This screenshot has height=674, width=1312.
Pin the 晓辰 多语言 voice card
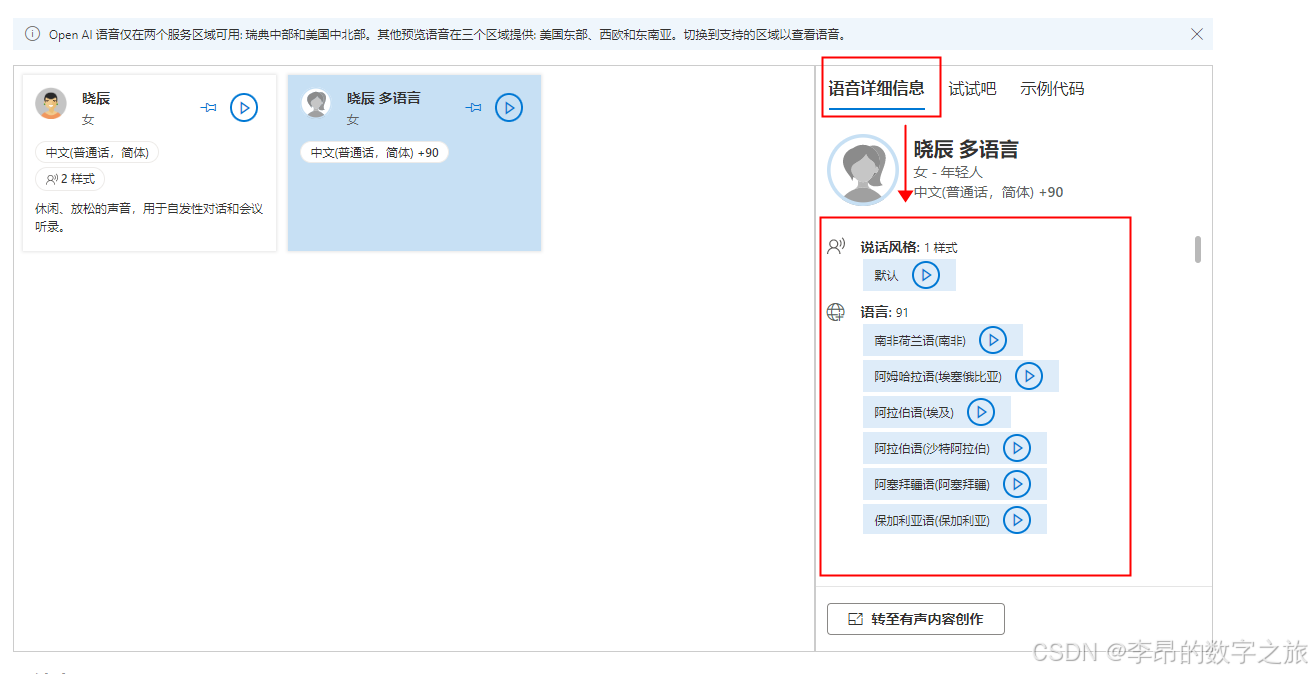474,107
